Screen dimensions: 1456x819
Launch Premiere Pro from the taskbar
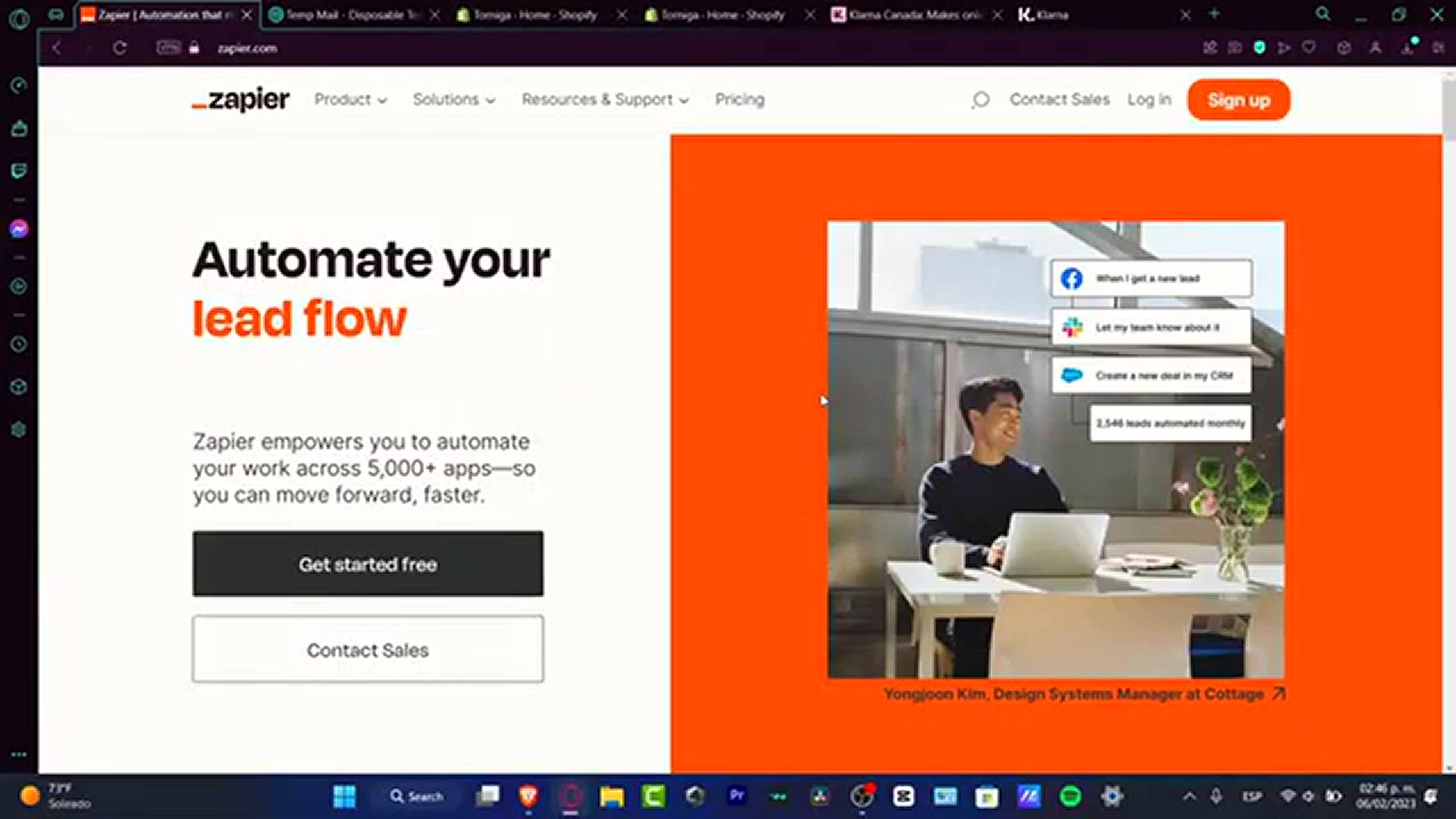[736, 796]
